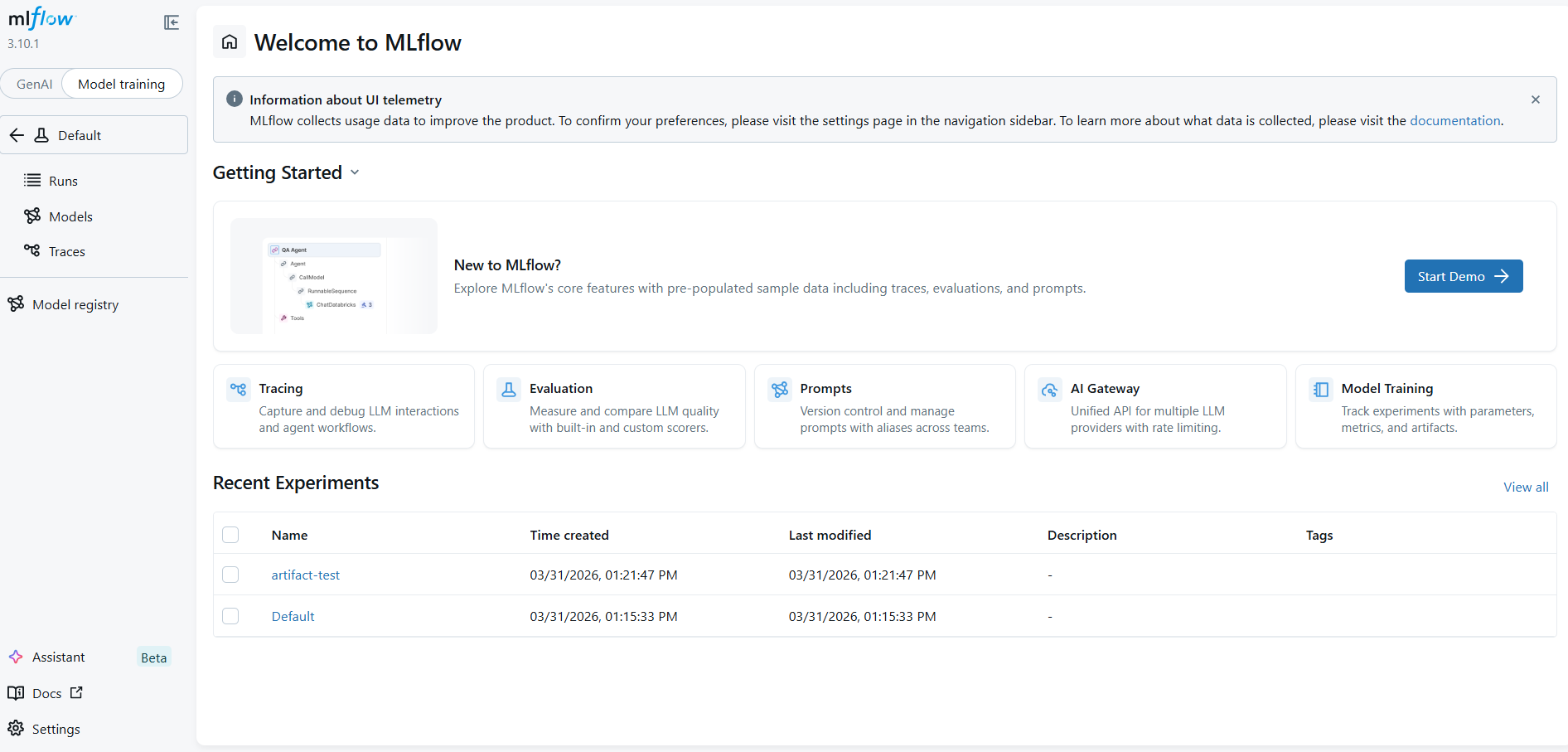Select the Model training tab
Viewport: 1568px width, 752px height.
click(121, 84)
